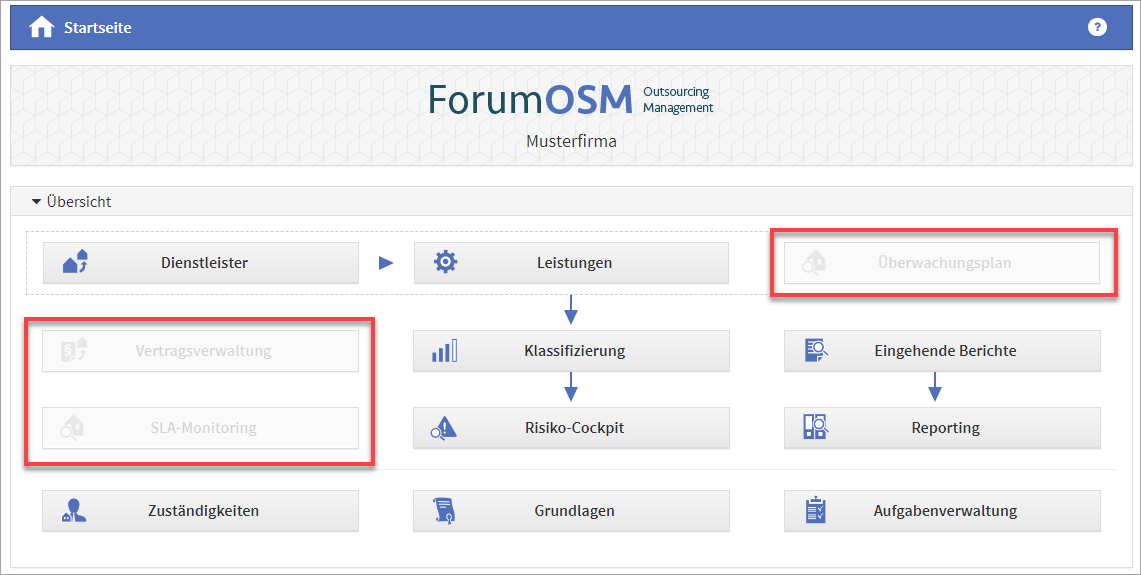Click the person icon on Zuständigkeiten
This screenshot has height=575, width=1141.
point(74,510)
